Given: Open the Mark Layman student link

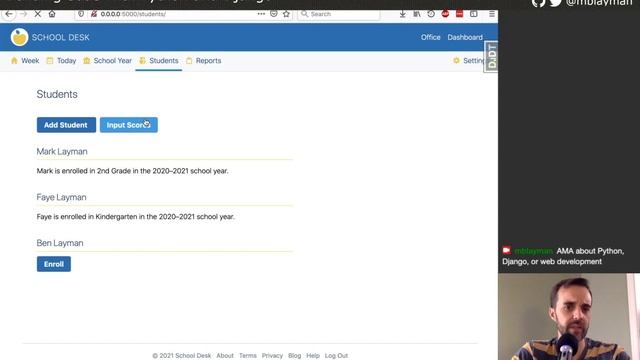Looking at the screenshot, I should tap(62, 151).
